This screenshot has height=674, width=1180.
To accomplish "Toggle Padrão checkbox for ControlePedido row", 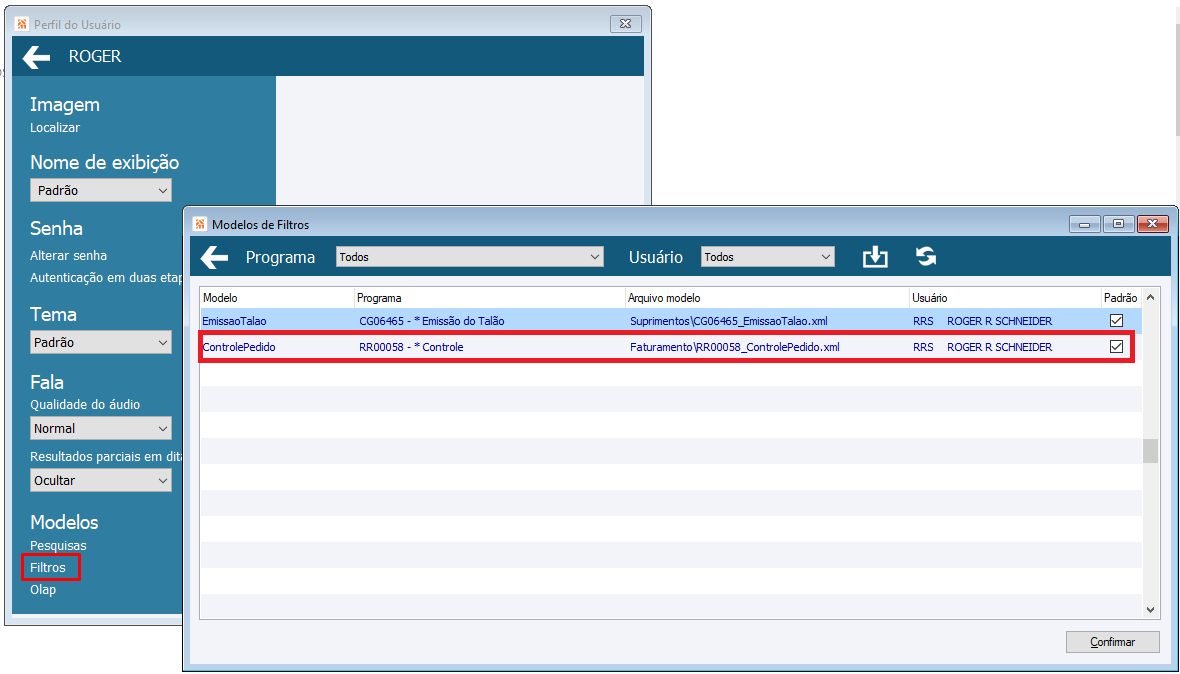I will [x=1116, y=347].
